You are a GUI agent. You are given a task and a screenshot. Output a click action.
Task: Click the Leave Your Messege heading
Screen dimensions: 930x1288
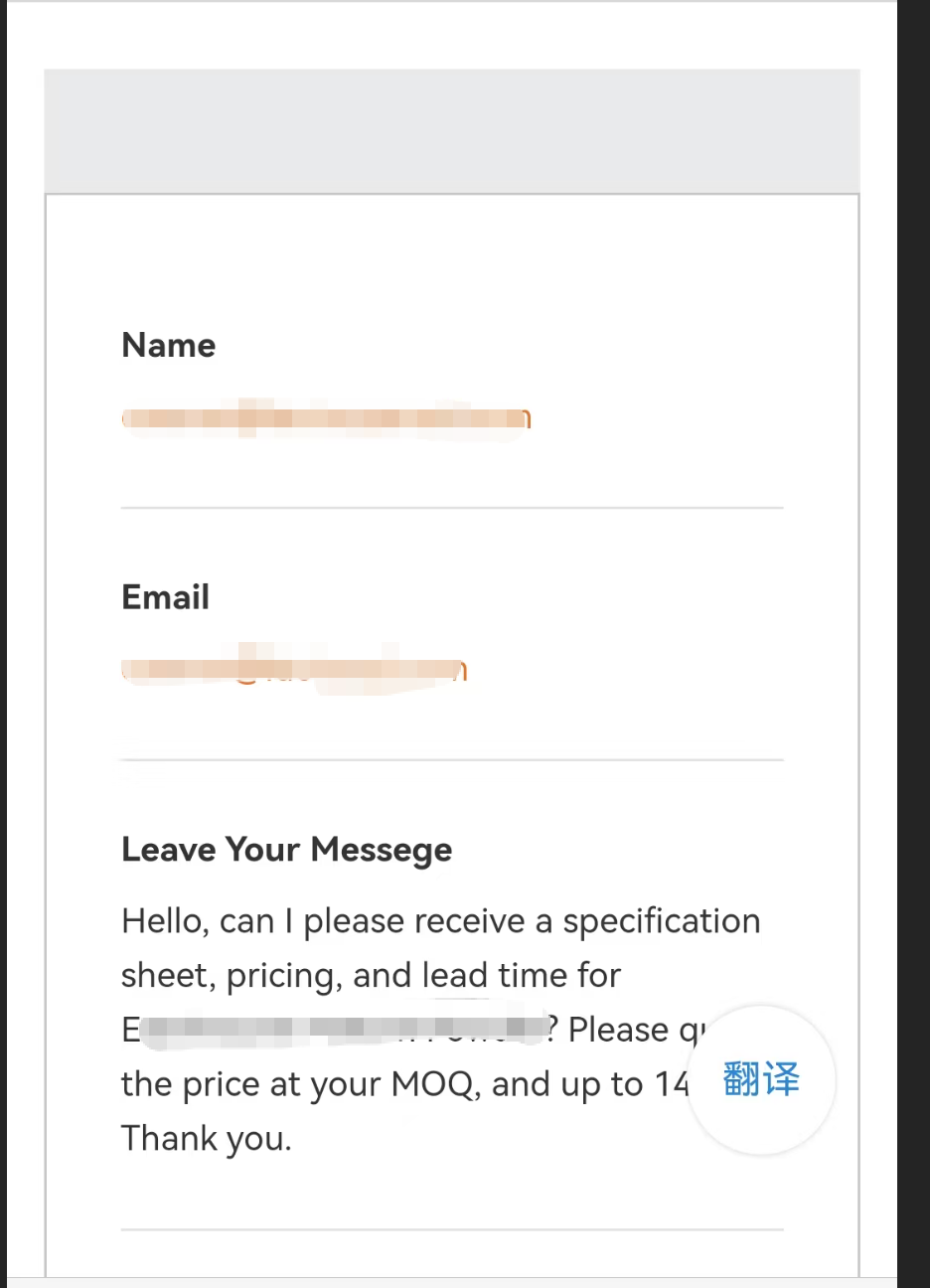coord(286,850)
